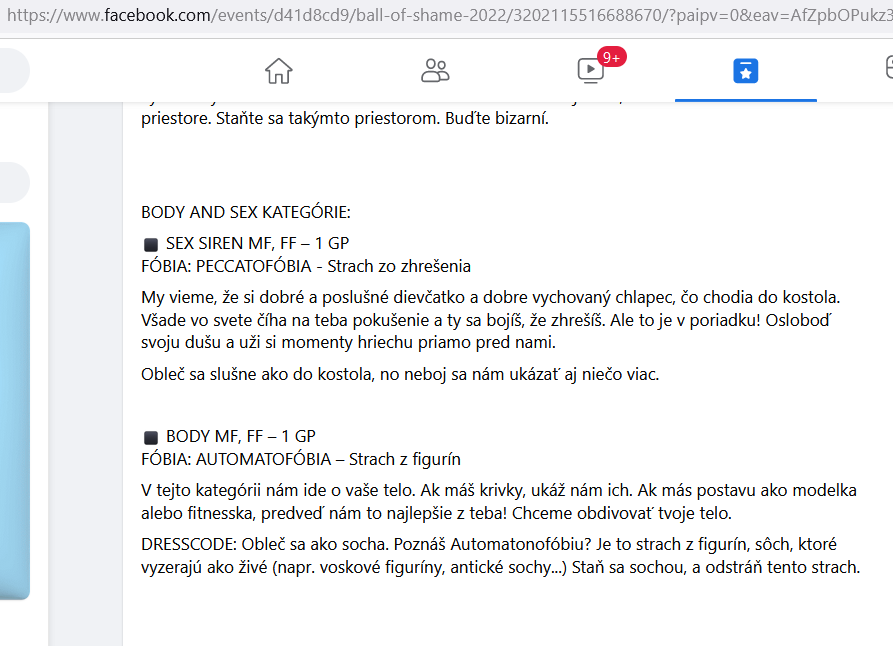Click the FÓBIA: PECCATOFÓBIA line
This screenshot has height=646, width=893.
point(306,266)
